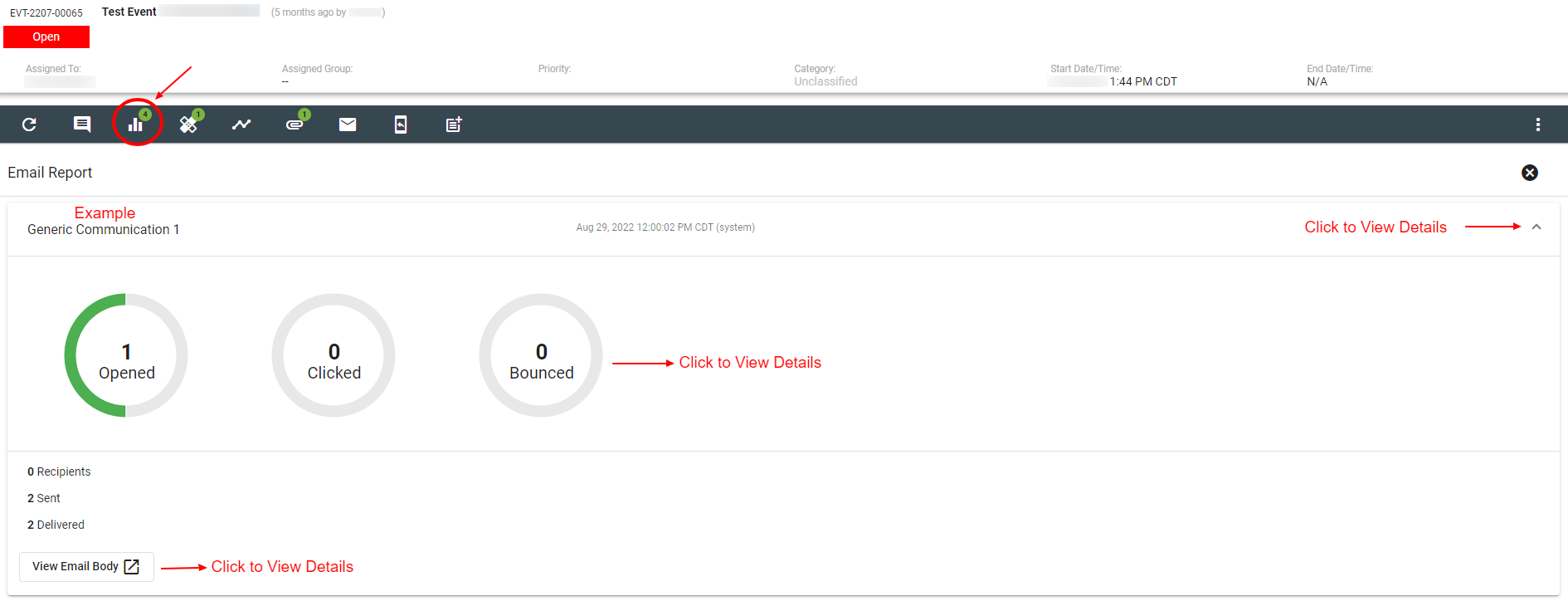1568x601 pixels.
Task: Click the Clicked donut chart
Action: click(334, 355)
